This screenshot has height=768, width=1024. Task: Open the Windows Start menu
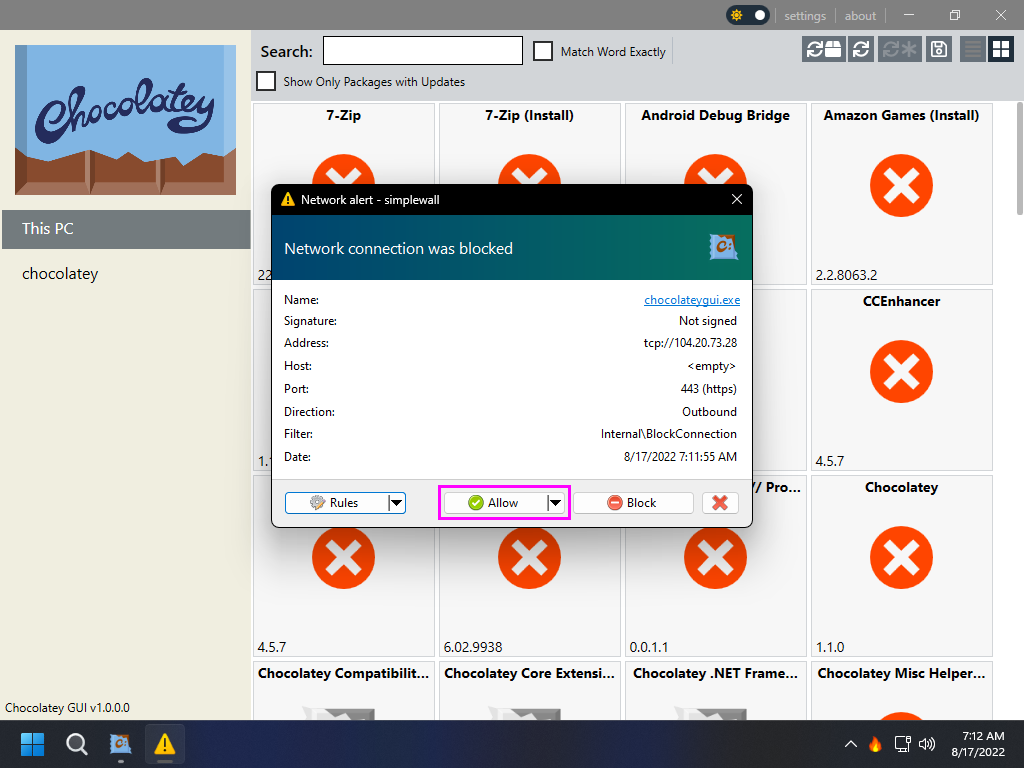point(33,744)
